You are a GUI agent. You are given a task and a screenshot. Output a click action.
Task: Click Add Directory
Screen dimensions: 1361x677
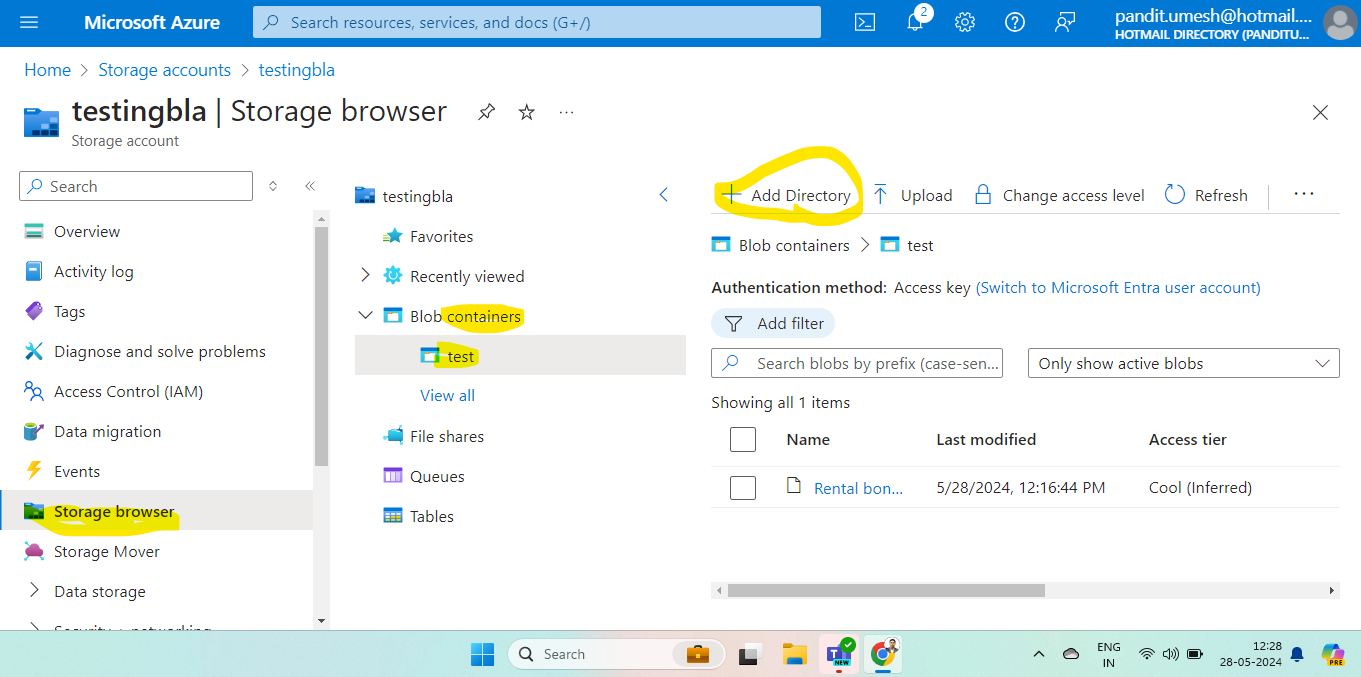tap(786, 195)
